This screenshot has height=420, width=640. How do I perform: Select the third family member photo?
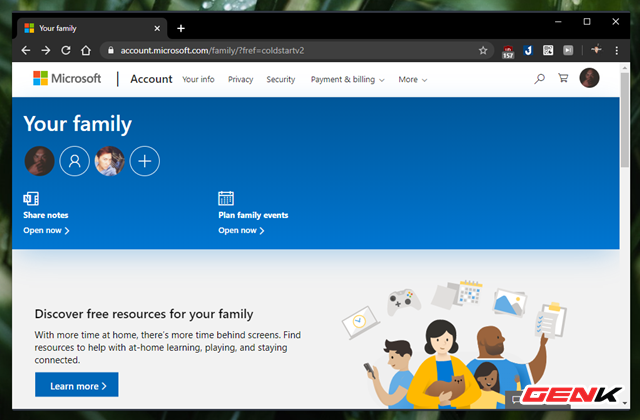click(109, 161)
